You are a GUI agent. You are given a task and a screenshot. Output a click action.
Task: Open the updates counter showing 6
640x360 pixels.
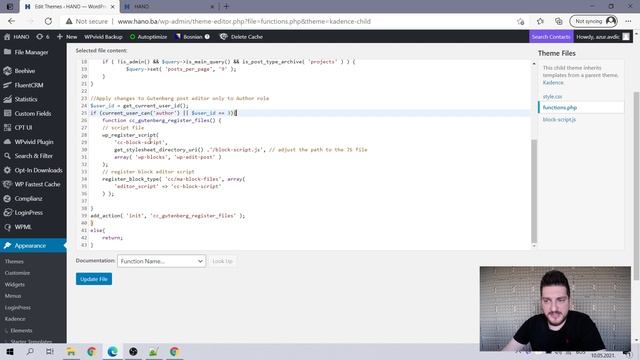(x=42, y=37)
